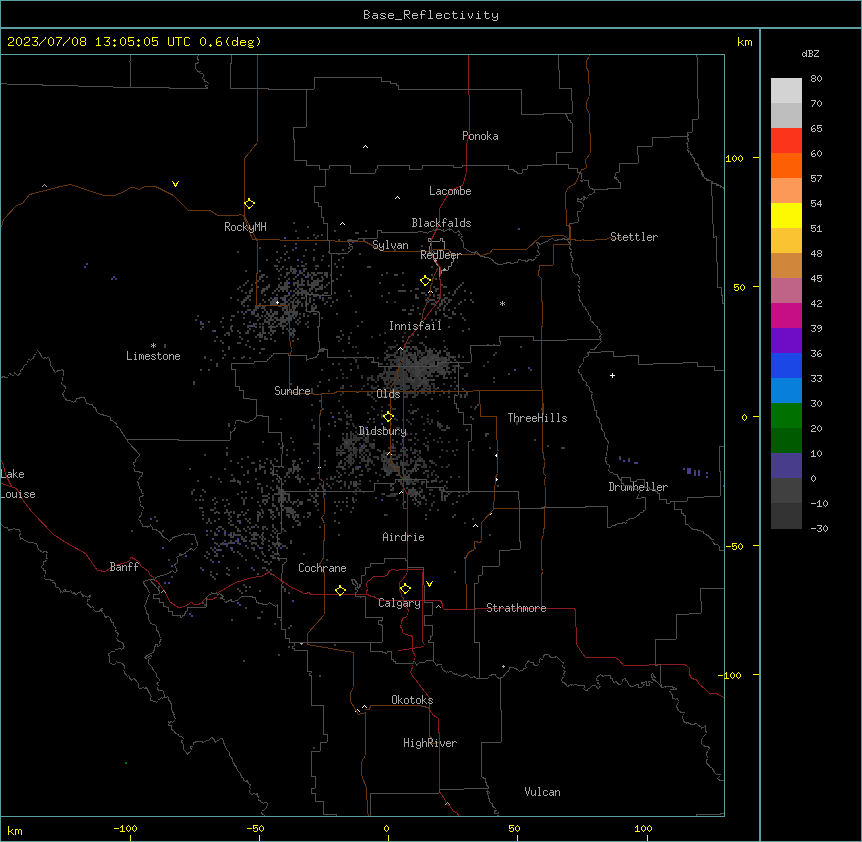
Task: Pick the red swatch between 65 and 60 dBZ
Action: point(786,140)
